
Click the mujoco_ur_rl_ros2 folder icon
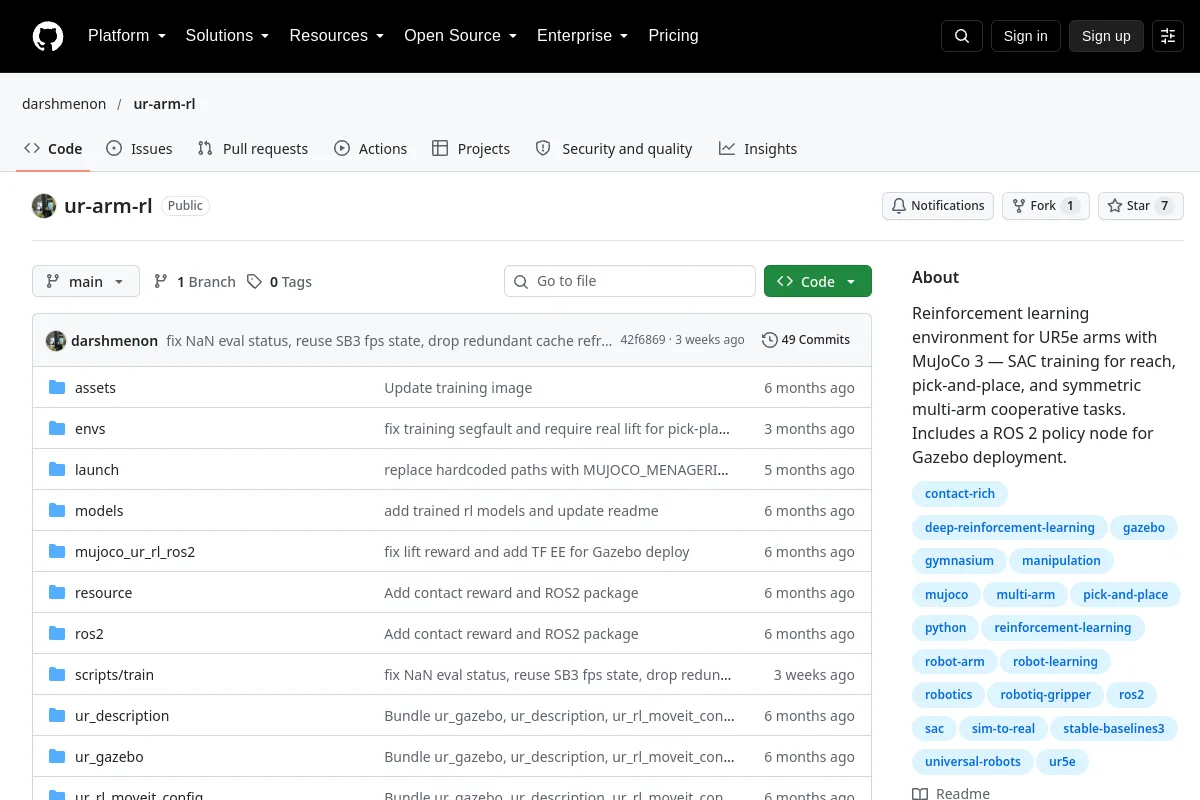pos(57,551)
